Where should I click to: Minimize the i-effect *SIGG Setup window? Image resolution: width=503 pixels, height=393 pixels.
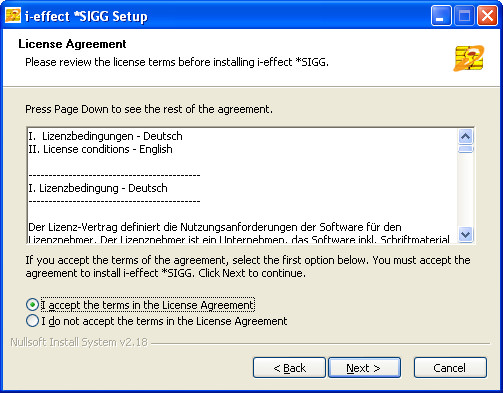pyautogui.click(x=441, y=16)
